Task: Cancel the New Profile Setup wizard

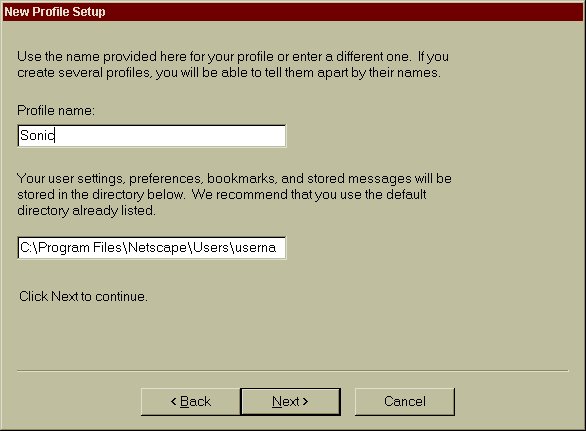Action: [x=405, y=401]
